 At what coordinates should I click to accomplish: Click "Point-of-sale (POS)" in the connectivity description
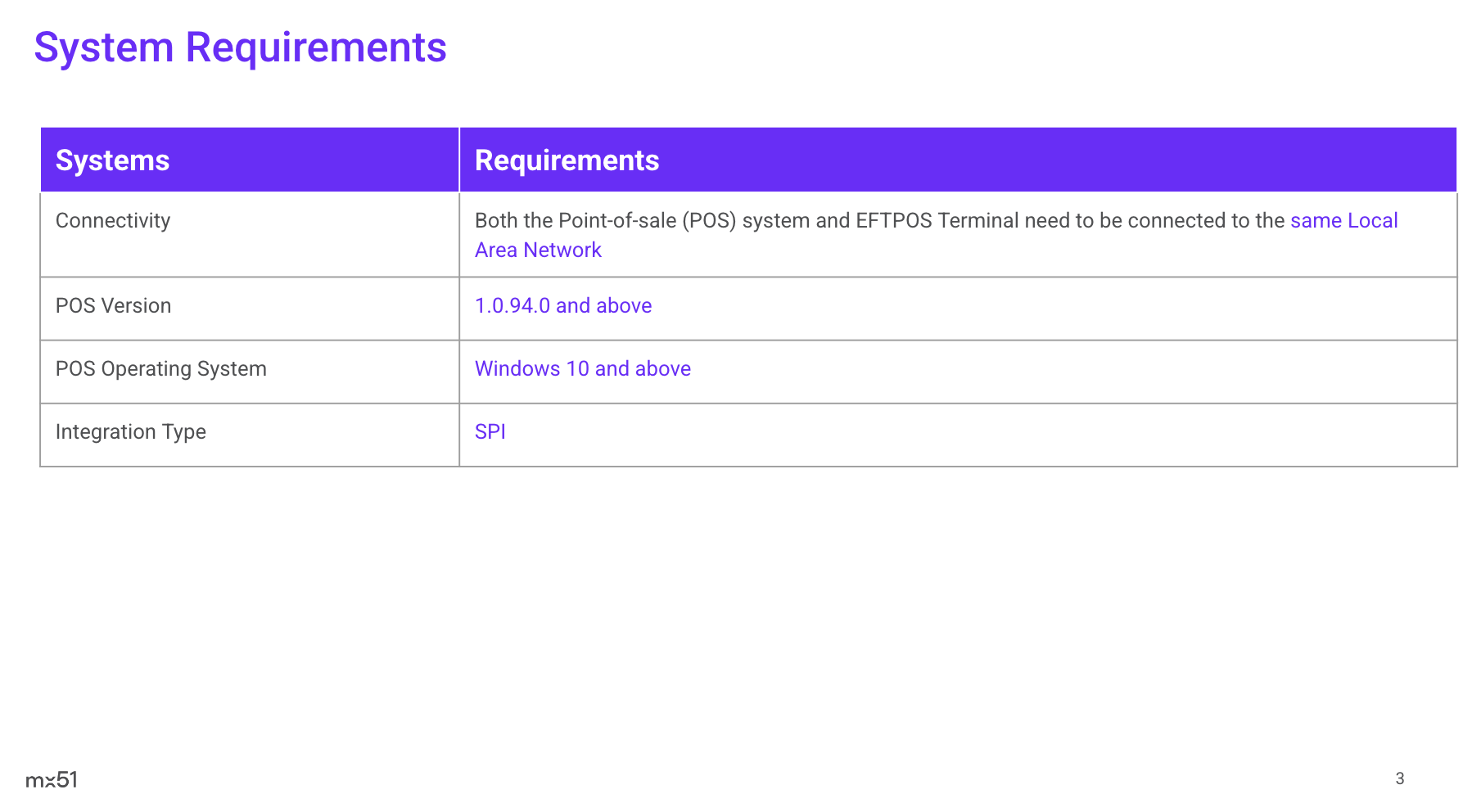click(648, 221)
